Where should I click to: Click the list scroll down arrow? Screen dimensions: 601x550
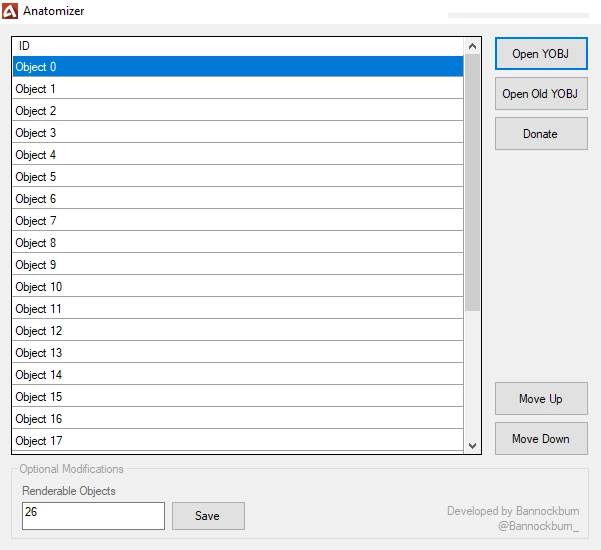[473, 445]
